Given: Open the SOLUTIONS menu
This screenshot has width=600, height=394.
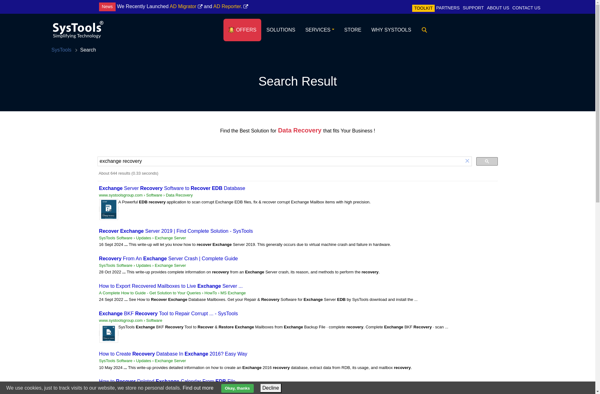Looking at the screenshot, I should point(280,30).
